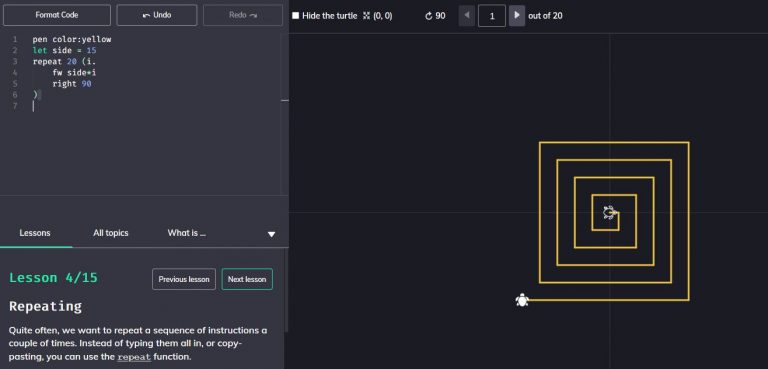Image resolution: width=768 pixels, height=369 pixels.
Task: Click code line 'right 90'
Action: (72, 84)
